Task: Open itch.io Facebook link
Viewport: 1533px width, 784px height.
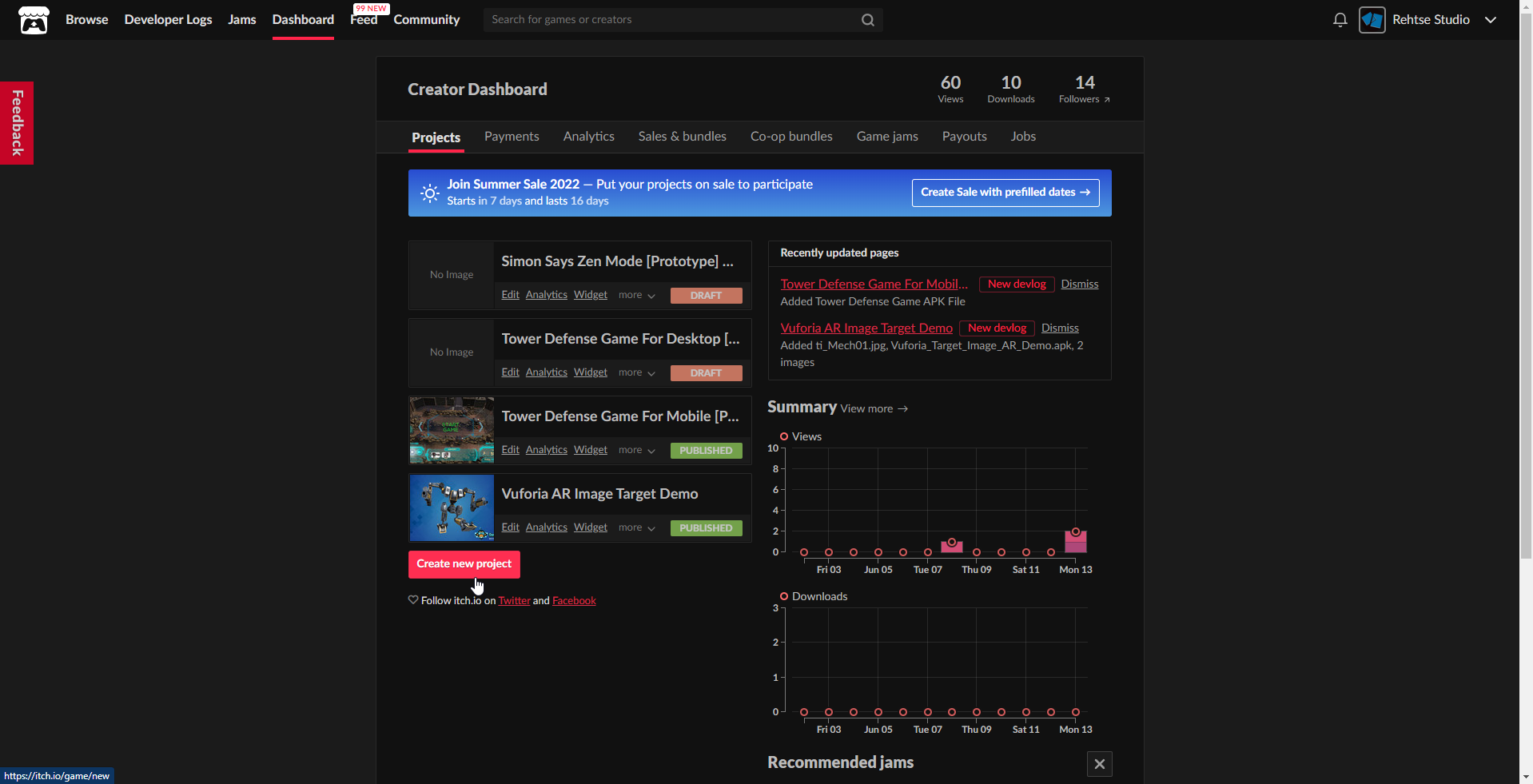Action: 574,601
